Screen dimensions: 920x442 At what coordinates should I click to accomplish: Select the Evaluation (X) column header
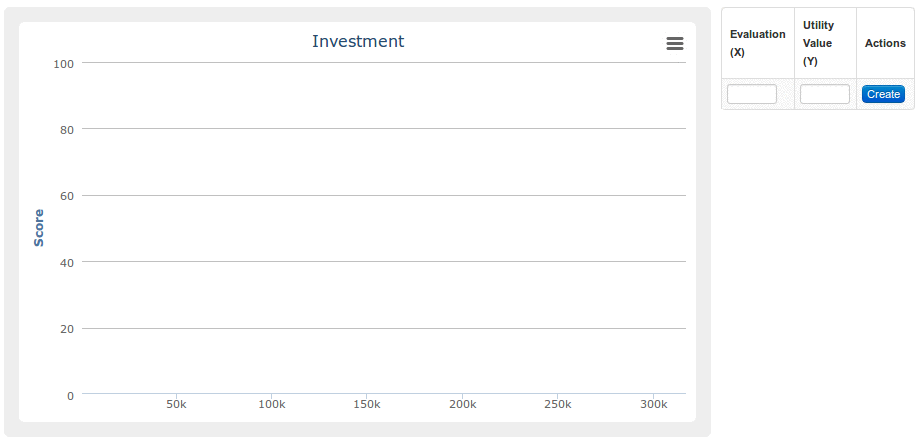click(757, 43)
